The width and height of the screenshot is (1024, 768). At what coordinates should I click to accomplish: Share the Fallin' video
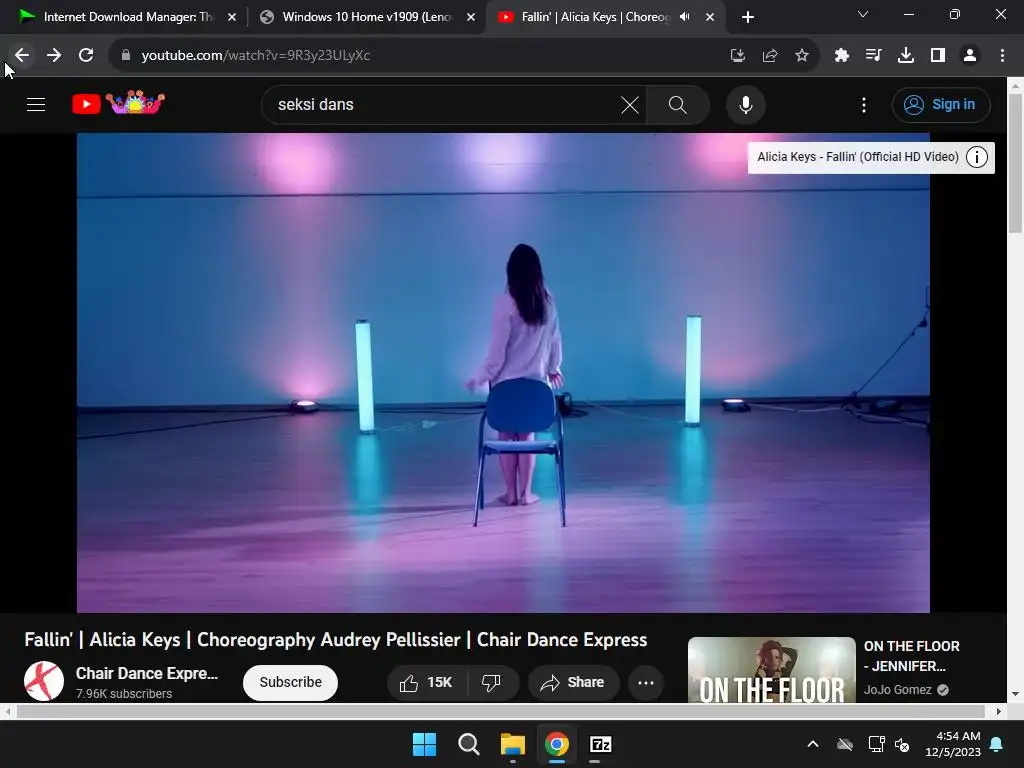573,682
